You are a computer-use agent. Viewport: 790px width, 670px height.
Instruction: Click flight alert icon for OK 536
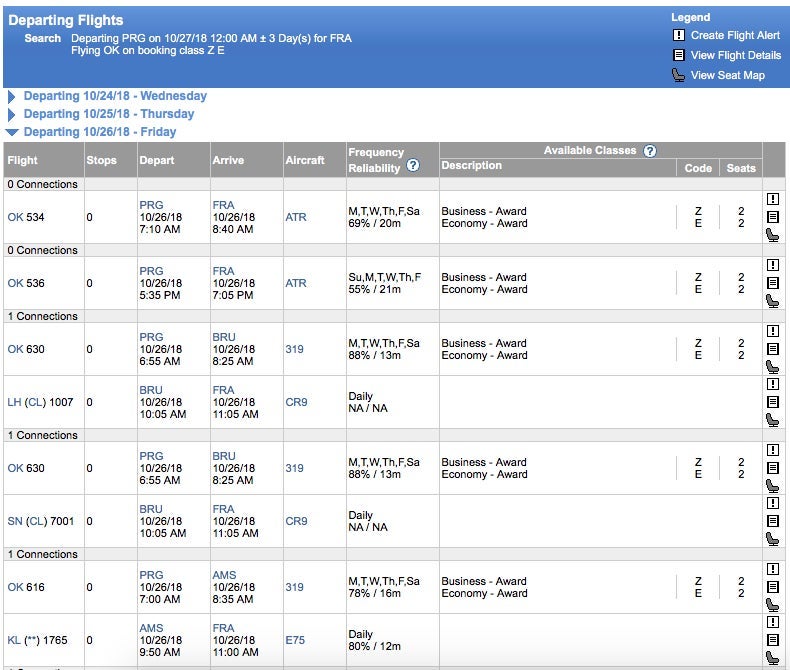(772, 265)
